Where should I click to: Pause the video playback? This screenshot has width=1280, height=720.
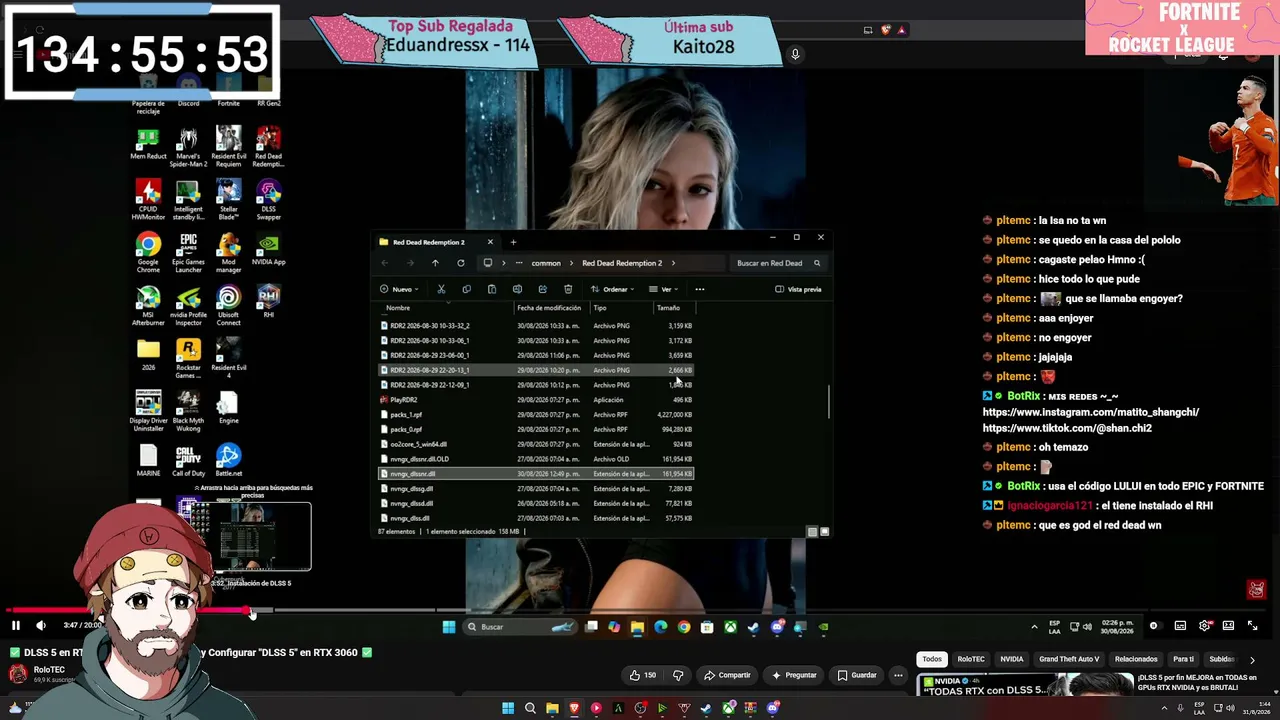[16, 626]
